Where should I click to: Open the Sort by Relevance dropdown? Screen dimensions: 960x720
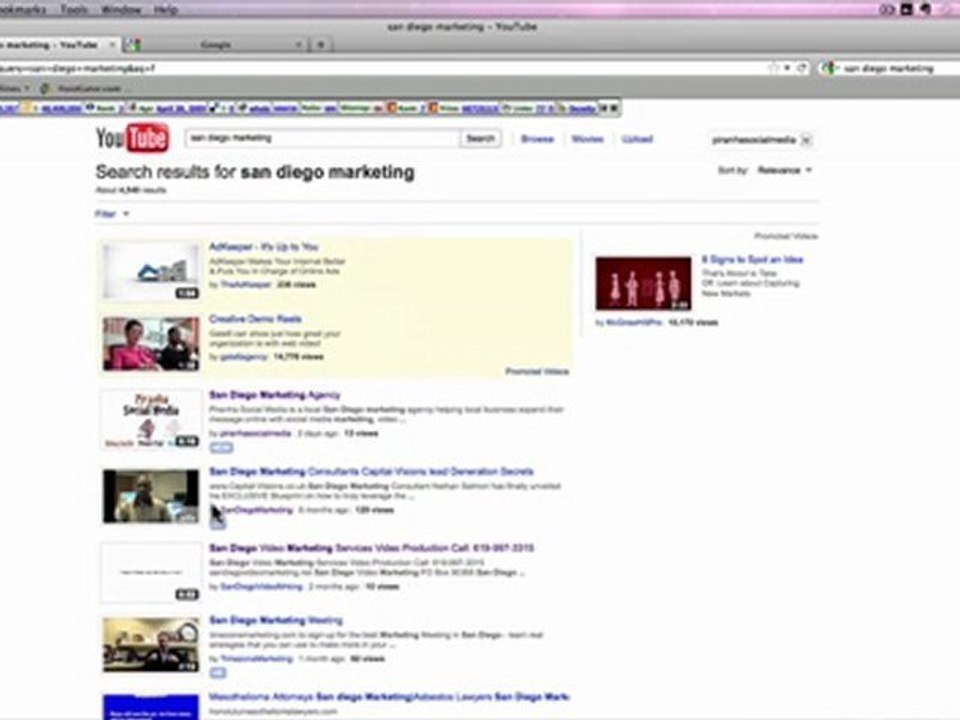[x=784, y=170]
